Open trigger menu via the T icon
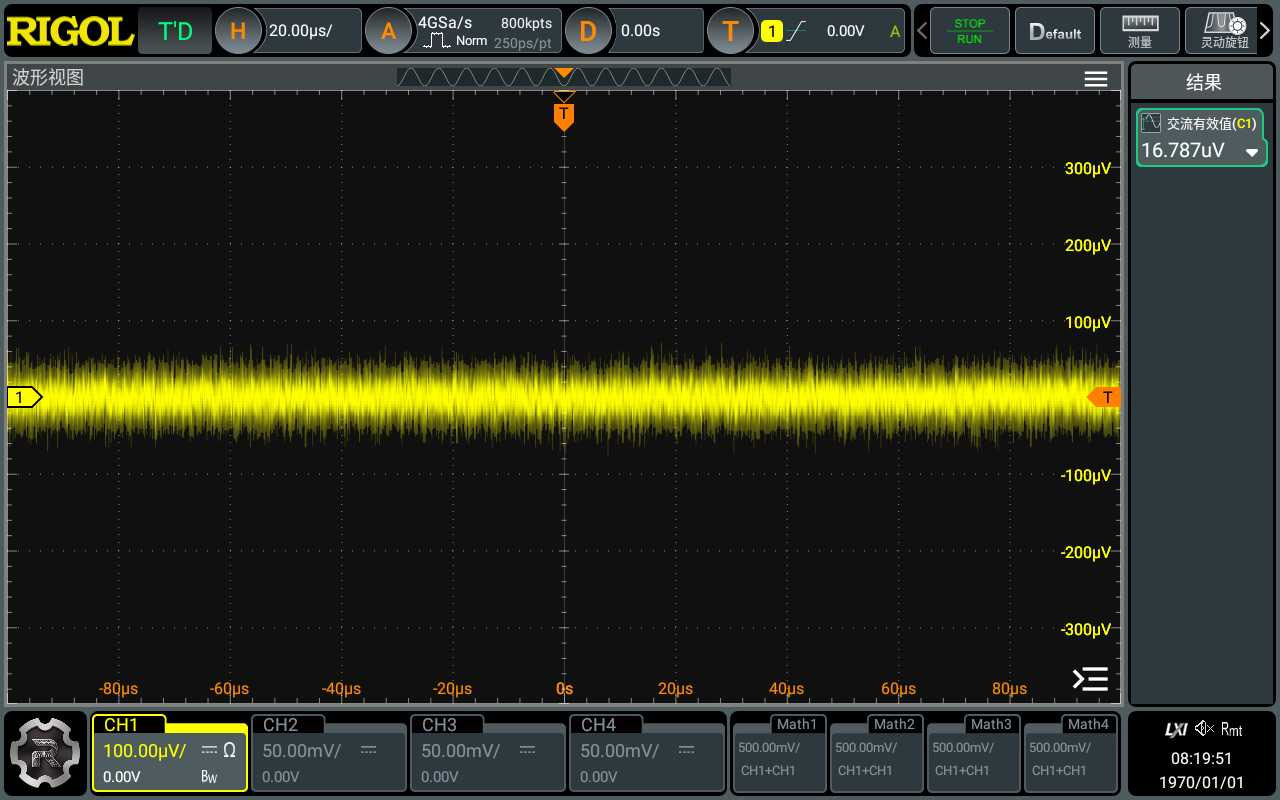1280x800 pixels. (x=731, y=30)
